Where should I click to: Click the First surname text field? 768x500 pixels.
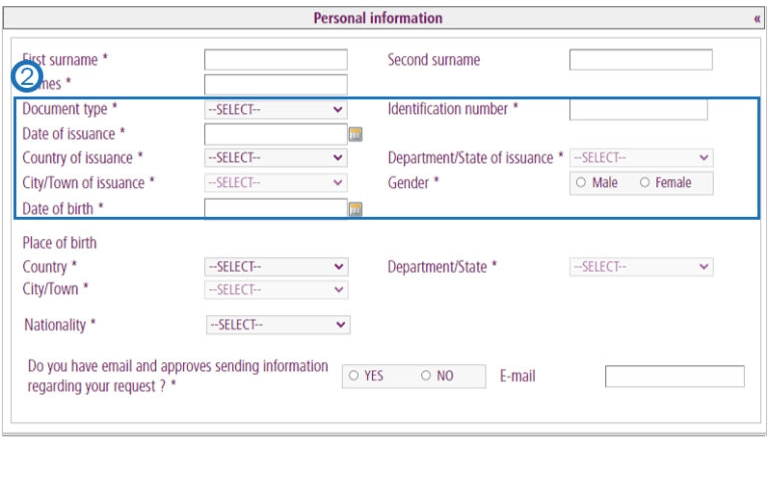pyautogui.click(x=276, y=60)
